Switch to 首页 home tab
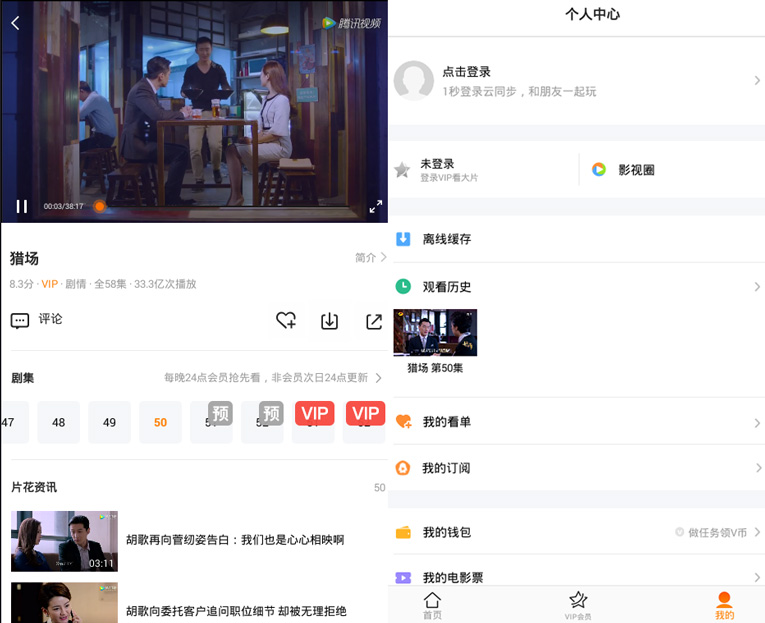Image resolution: width=765 pixels, height=623 pixels. click(x=432, y=605)
